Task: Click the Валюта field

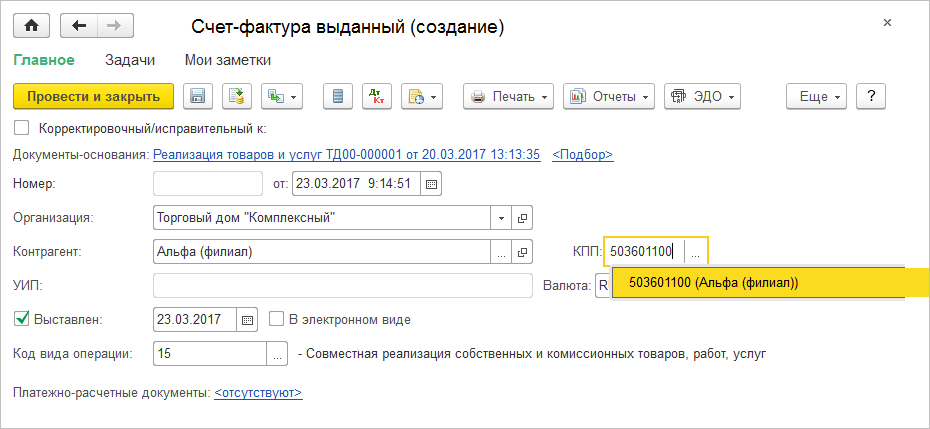Action: (603, 286)
